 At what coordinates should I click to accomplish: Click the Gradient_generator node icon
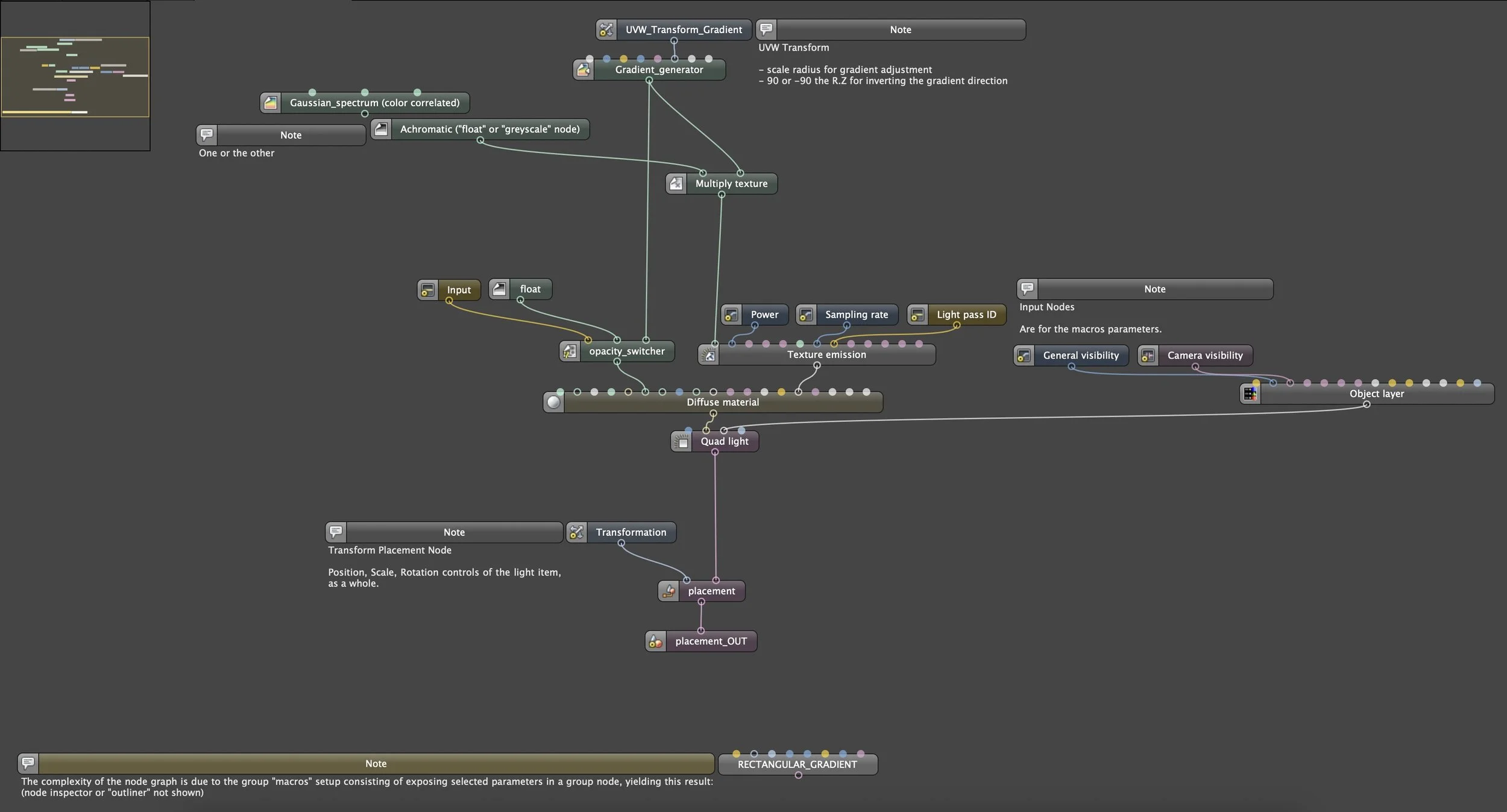click(x=583, y=70)
